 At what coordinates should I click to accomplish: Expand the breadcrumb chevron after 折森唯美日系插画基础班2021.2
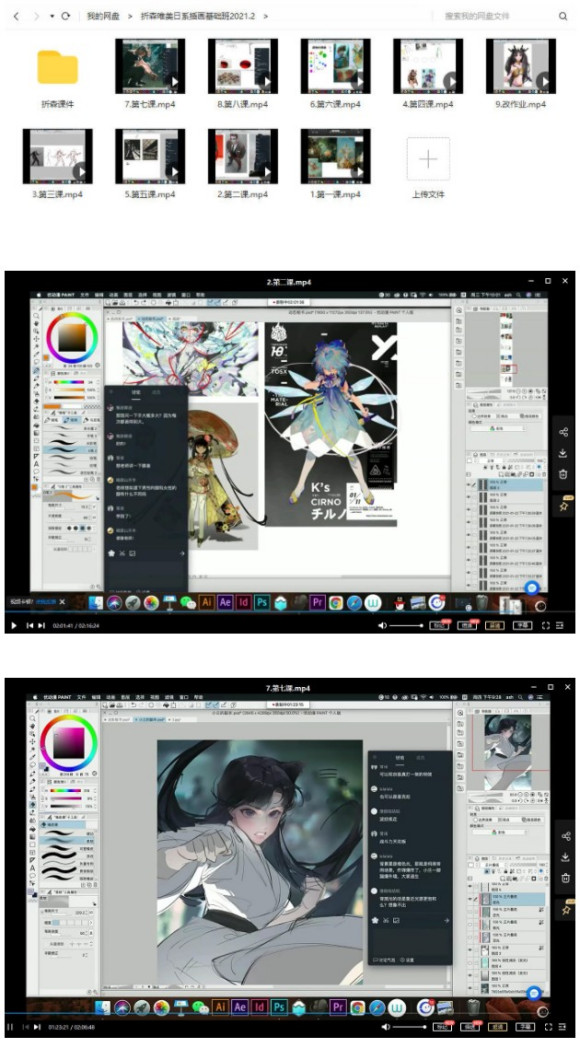(266, 16)
